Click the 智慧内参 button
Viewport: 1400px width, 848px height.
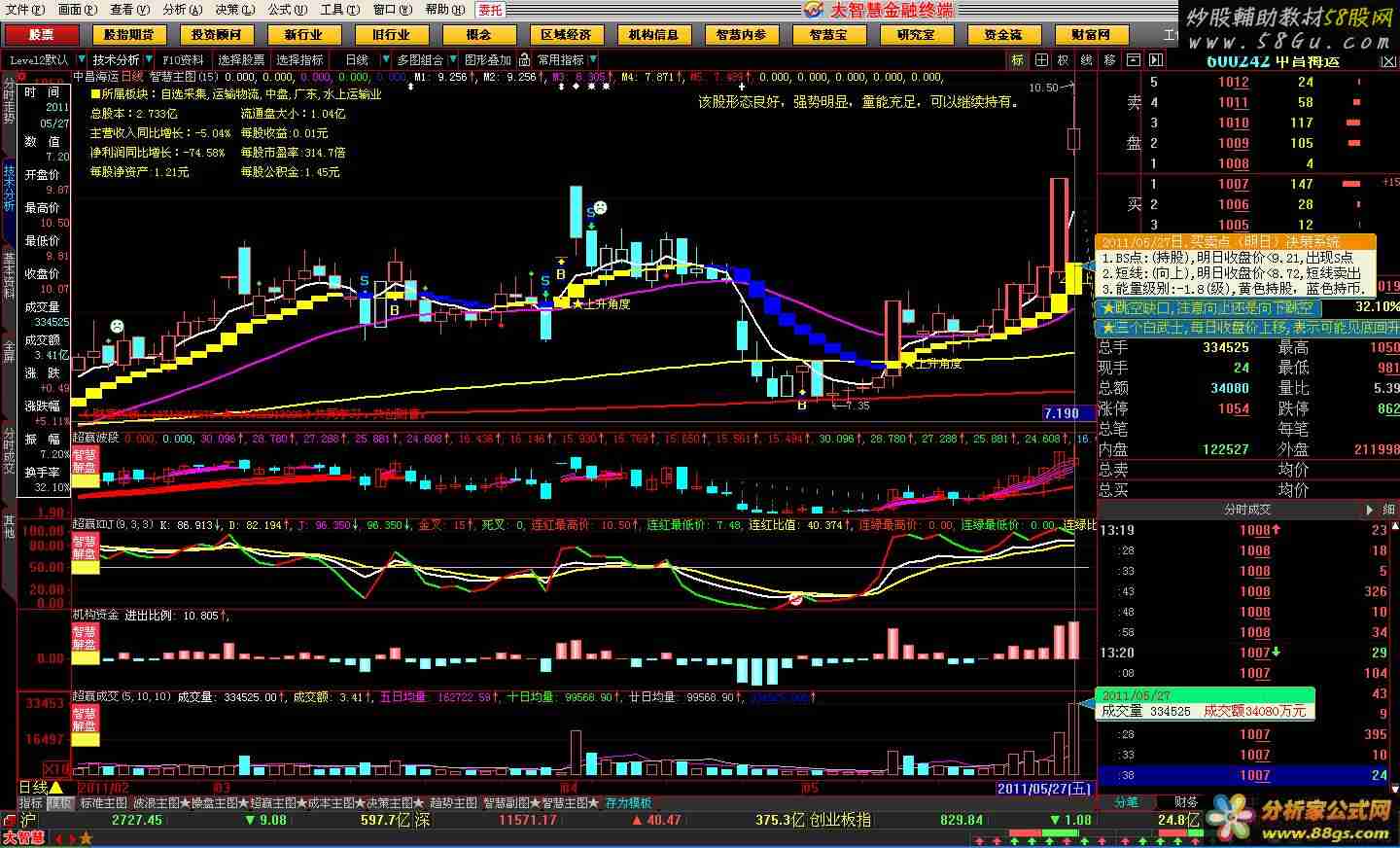741,34
